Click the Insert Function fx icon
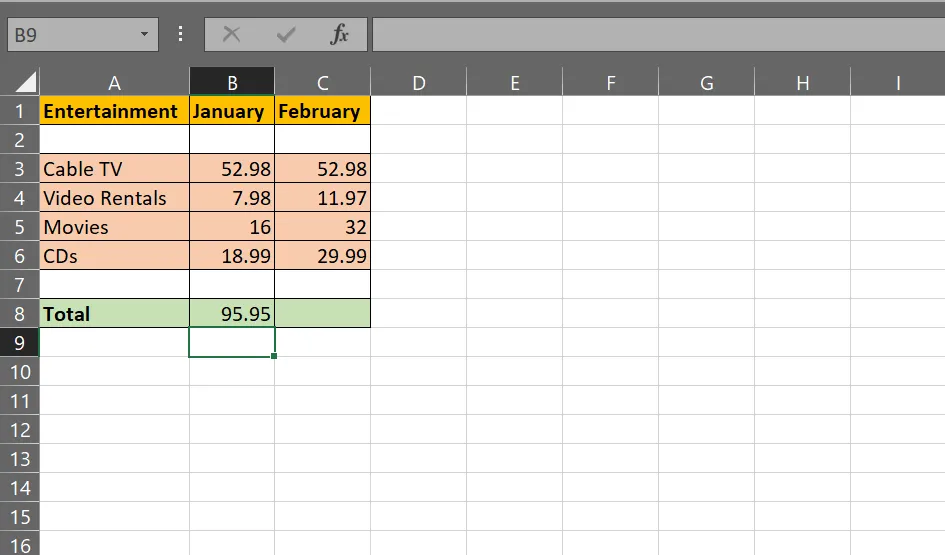 [x=339, y=34]
